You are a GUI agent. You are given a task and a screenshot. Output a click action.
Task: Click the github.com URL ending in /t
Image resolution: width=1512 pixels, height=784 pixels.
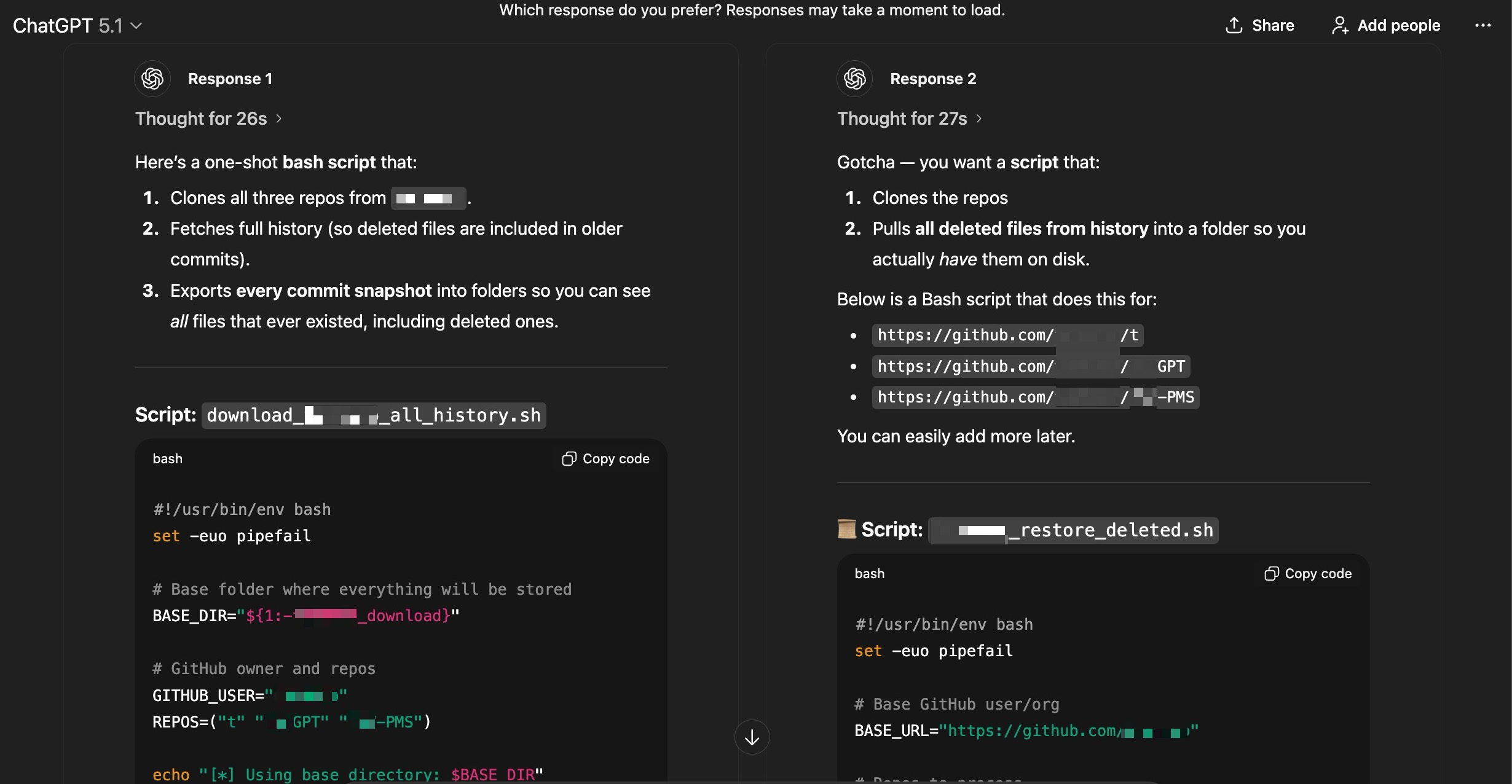(1007, 335)
